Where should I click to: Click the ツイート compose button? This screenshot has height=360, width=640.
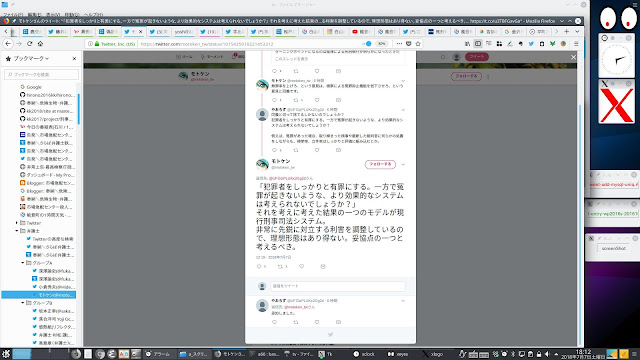click(x=477, y=57)
